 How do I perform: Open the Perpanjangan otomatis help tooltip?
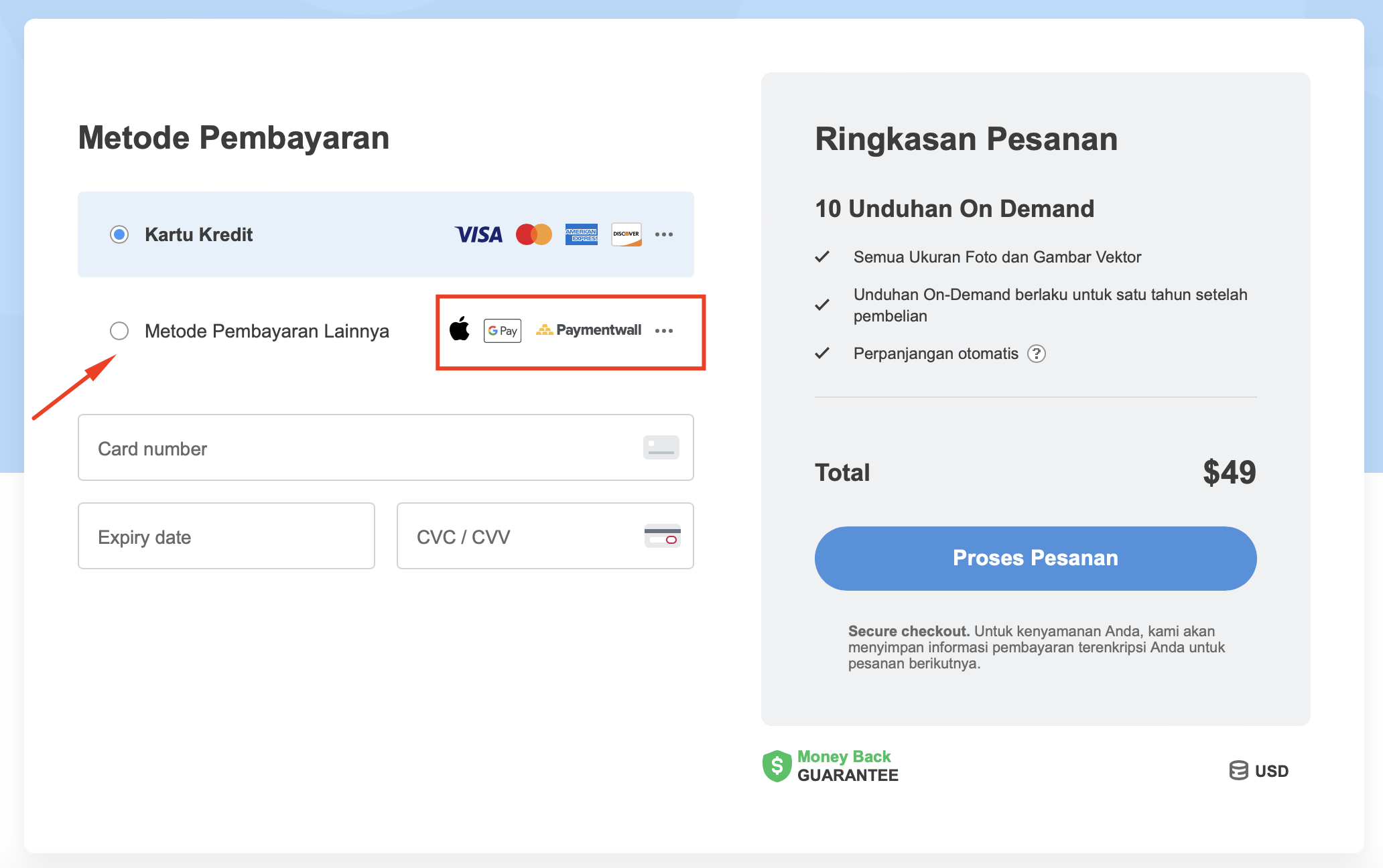tap(1037, 354)
